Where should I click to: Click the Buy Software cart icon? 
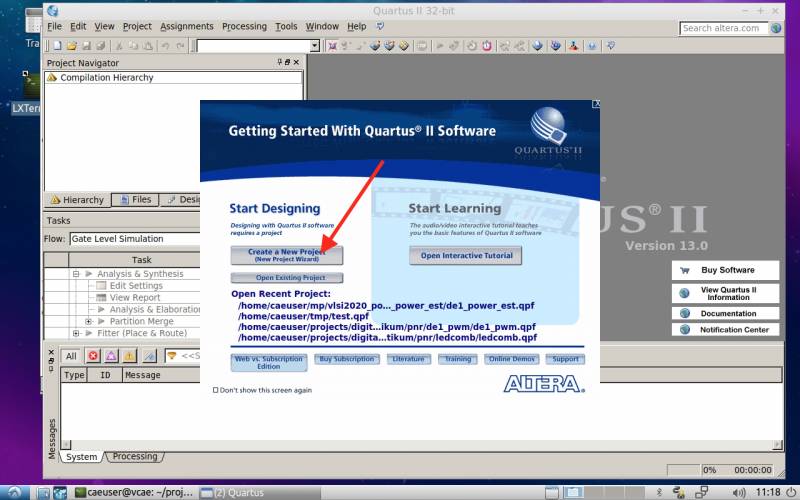[x=685, y=270]
